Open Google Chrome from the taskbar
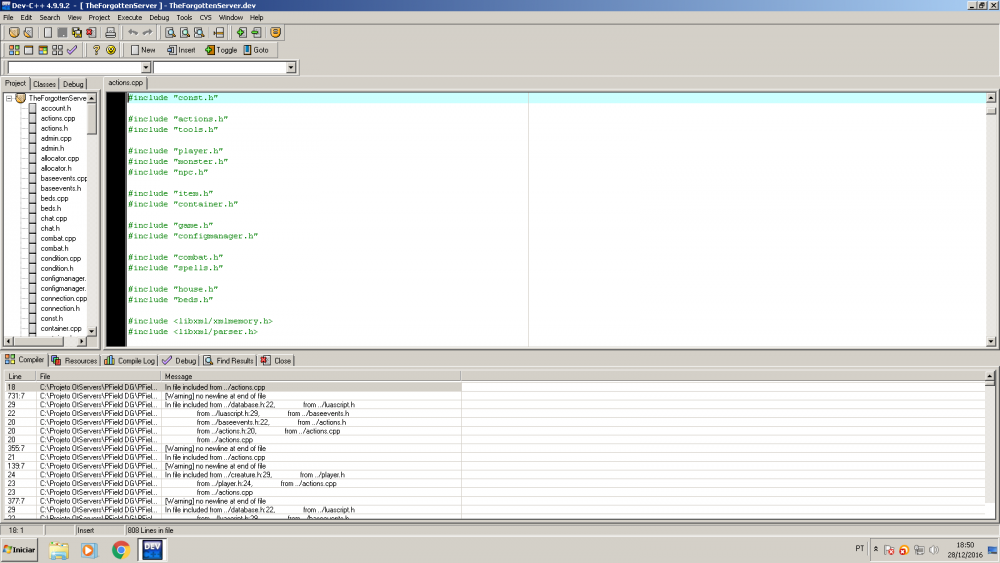 121,550
